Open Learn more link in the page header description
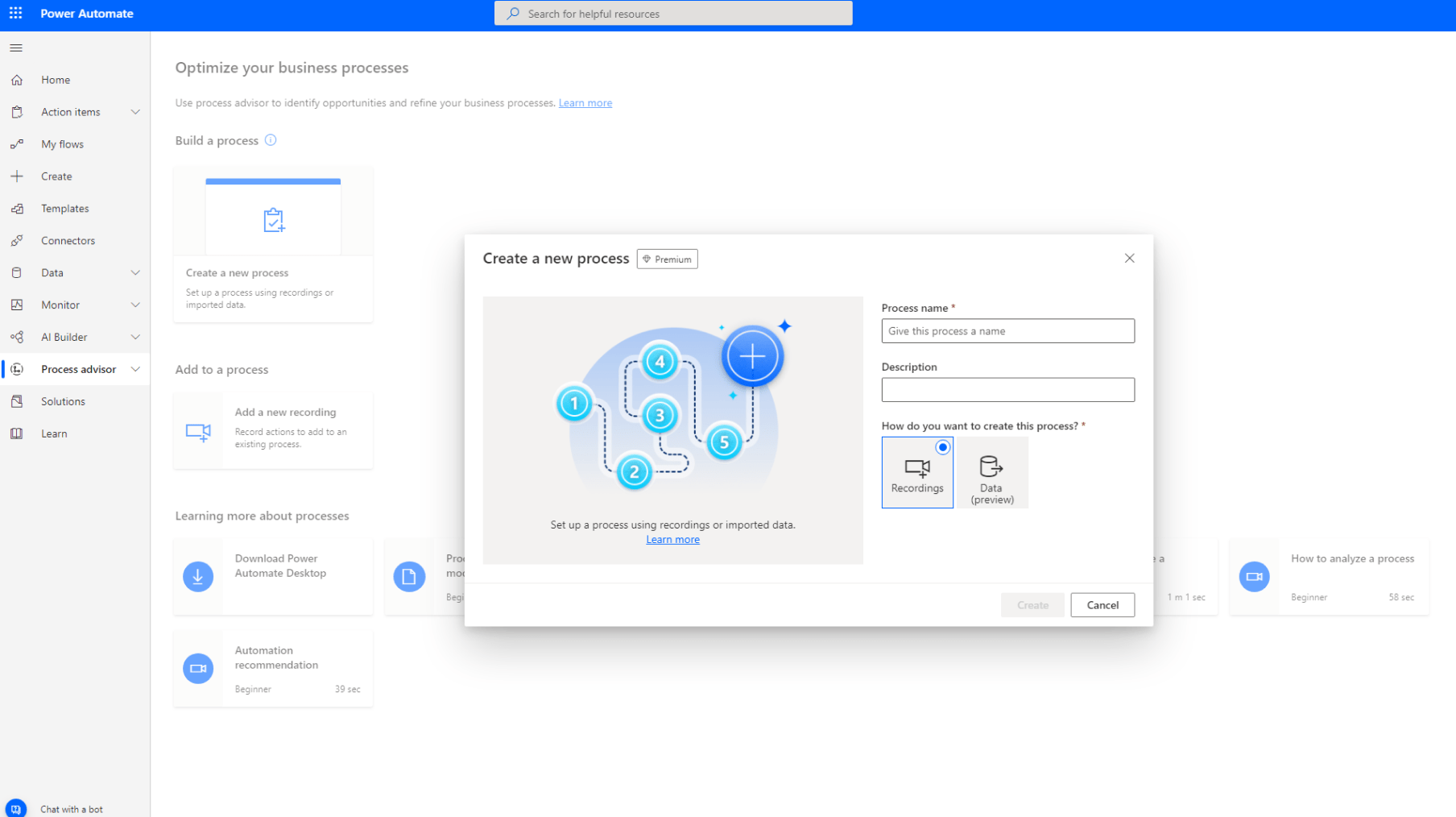The image size is (1456, 817). click(585, 102)
